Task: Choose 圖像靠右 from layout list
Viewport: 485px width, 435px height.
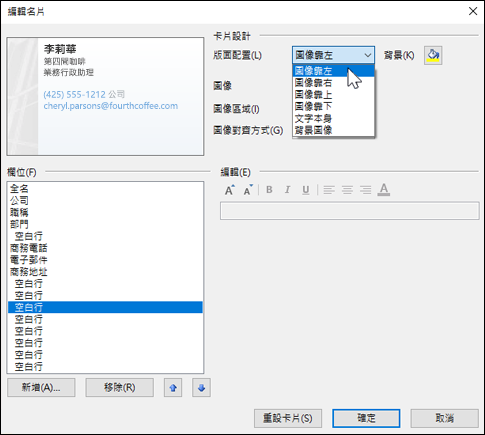Action: [x=334, y=83]
